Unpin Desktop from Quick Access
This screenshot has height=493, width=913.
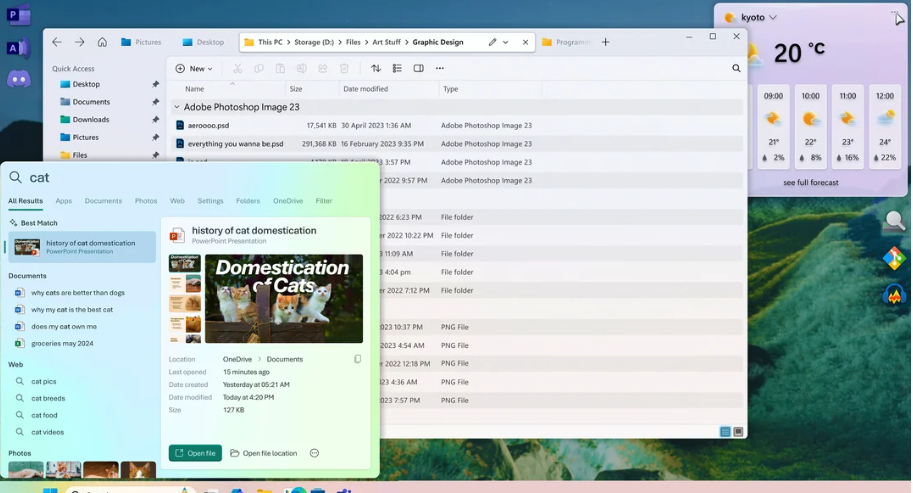tap(155, 84)
